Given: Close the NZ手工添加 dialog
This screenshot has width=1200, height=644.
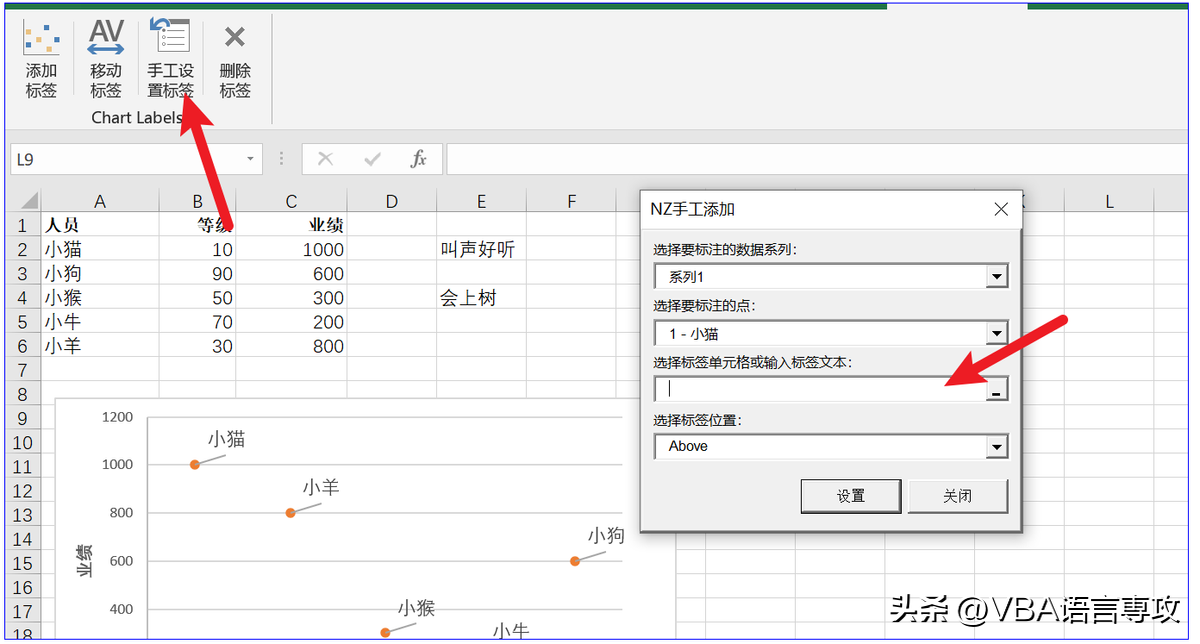Looking at the screenshot, I should point(1001,209).
